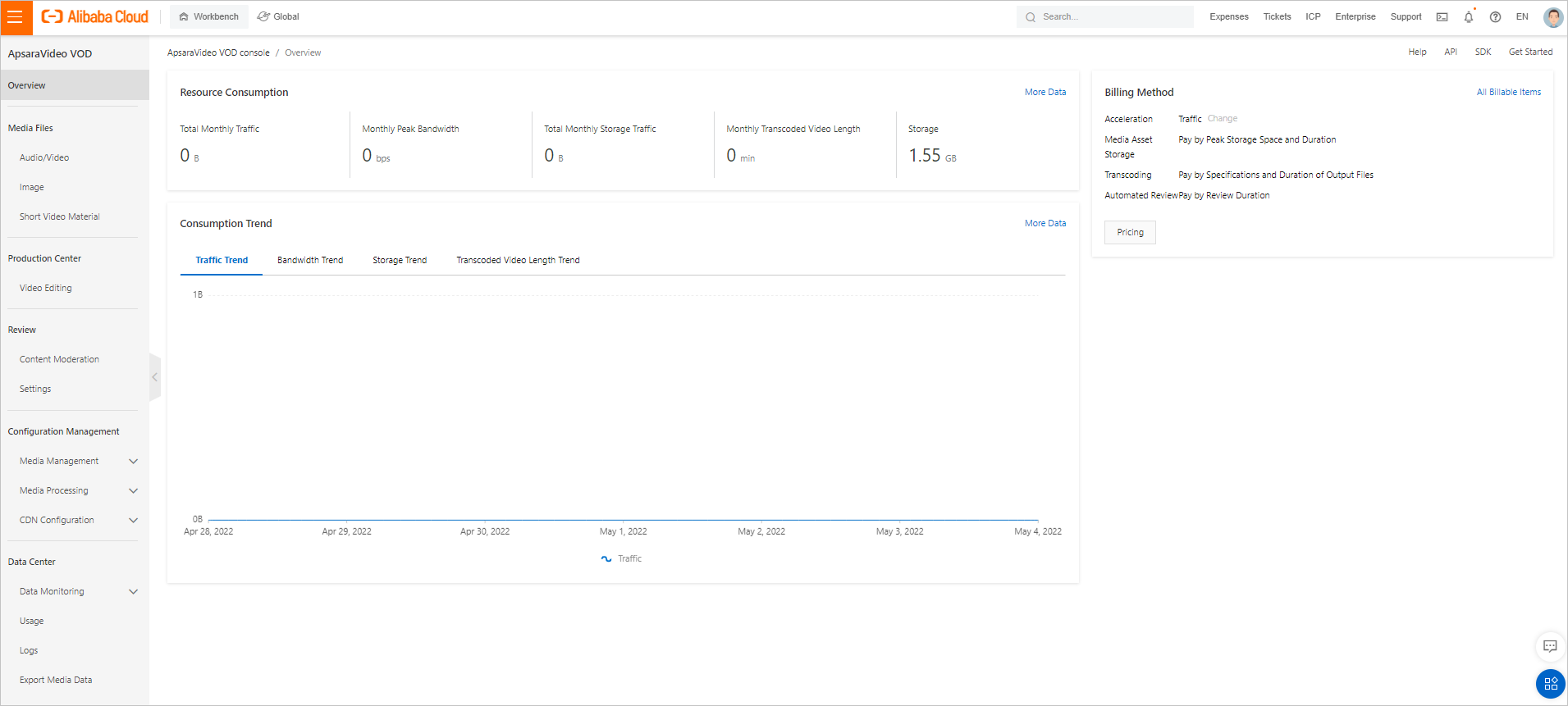The height and width of the screenshot is (706, 1568).
Task: Open Expenses in the top bar
Action: pos(1229,16)
